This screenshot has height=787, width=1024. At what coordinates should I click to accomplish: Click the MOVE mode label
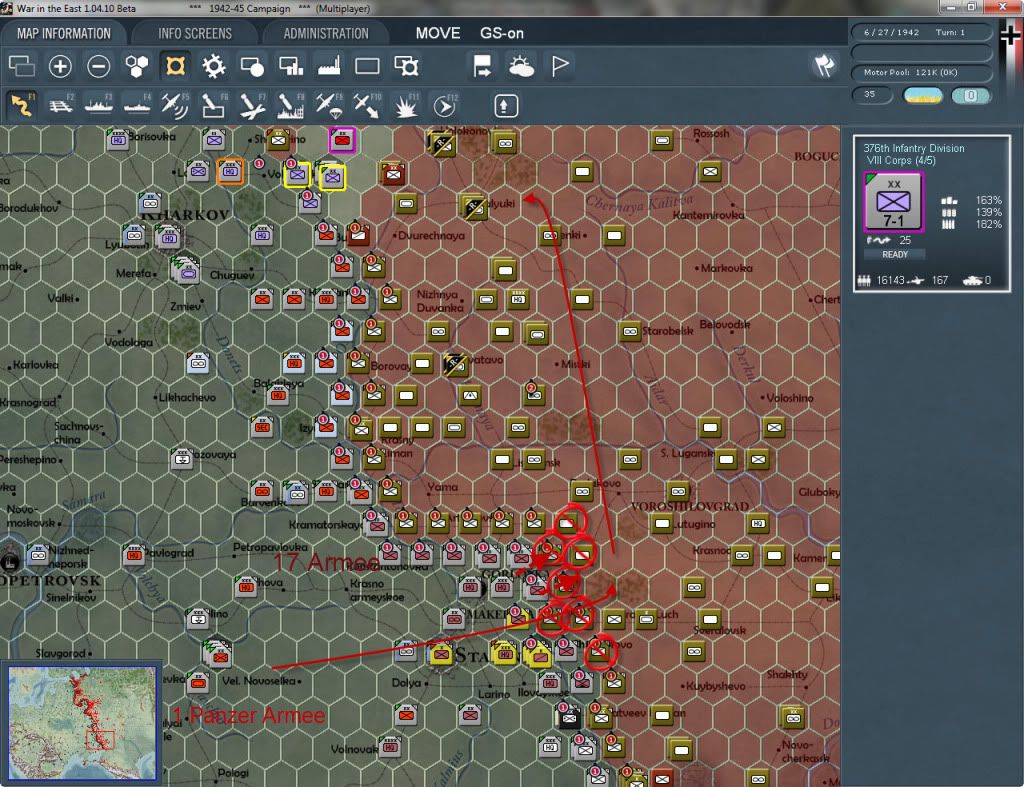coord(438,33)
